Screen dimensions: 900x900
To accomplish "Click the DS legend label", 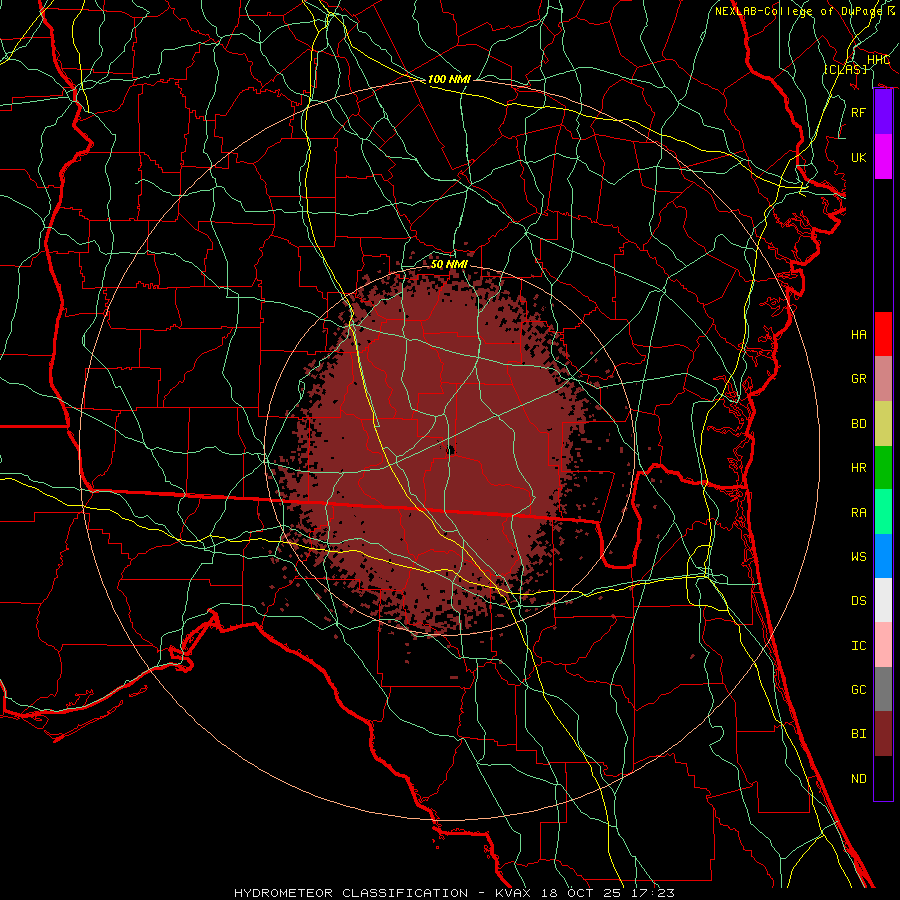I will click(859, 601).
